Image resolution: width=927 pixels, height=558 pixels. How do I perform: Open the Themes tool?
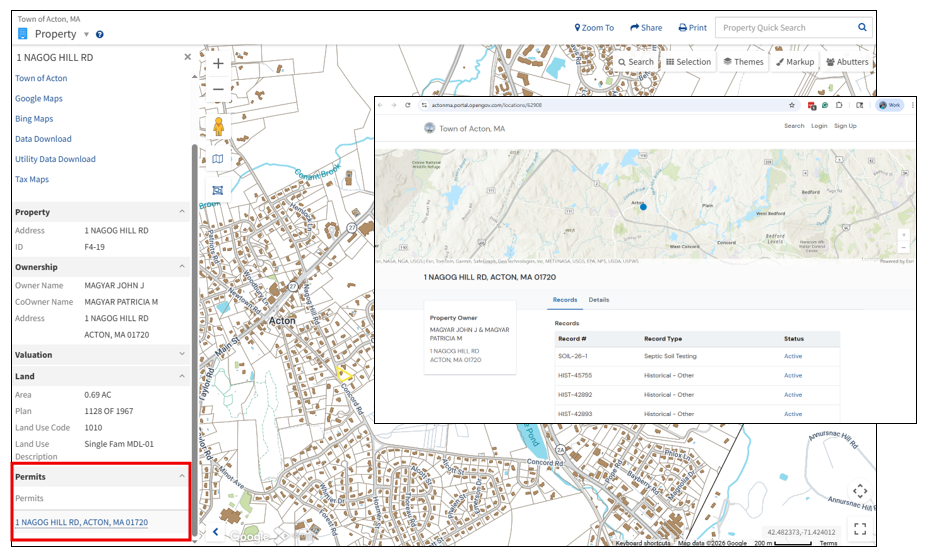click(x=744, y=61)
